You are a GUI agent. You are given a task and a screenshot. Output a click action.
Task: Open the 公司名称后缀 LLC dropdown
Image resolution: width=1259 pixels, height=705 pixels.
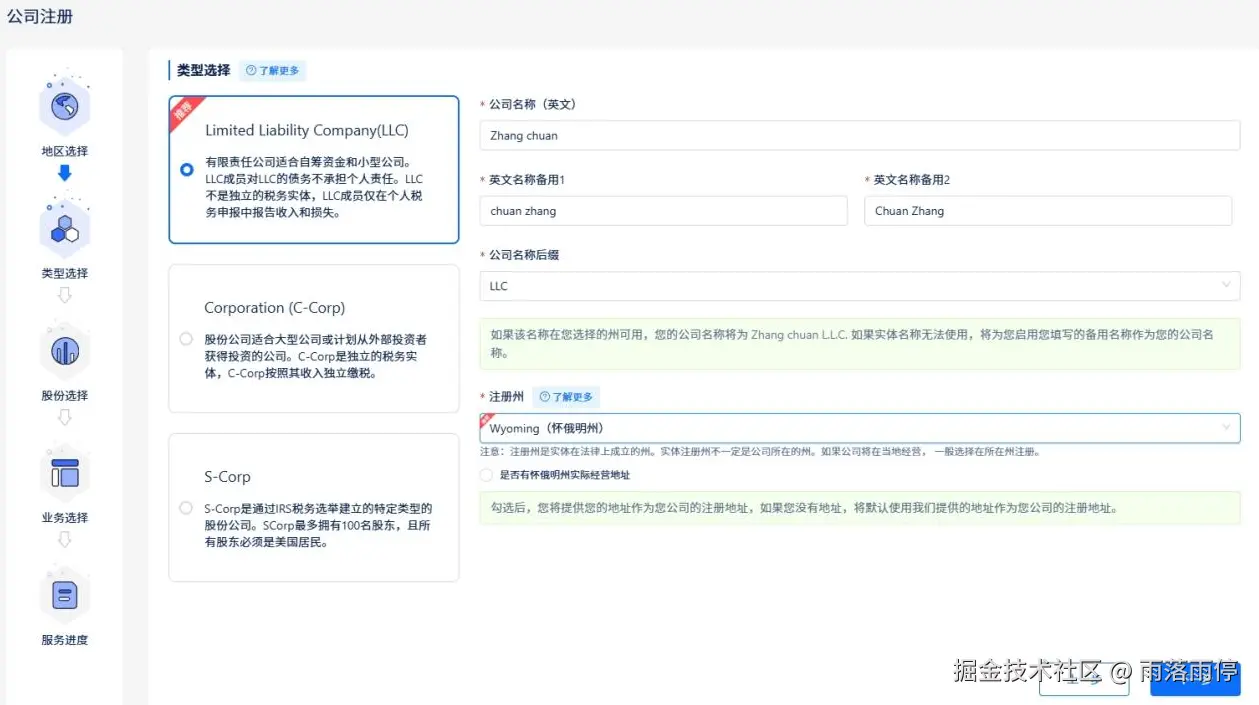[860, 286]
